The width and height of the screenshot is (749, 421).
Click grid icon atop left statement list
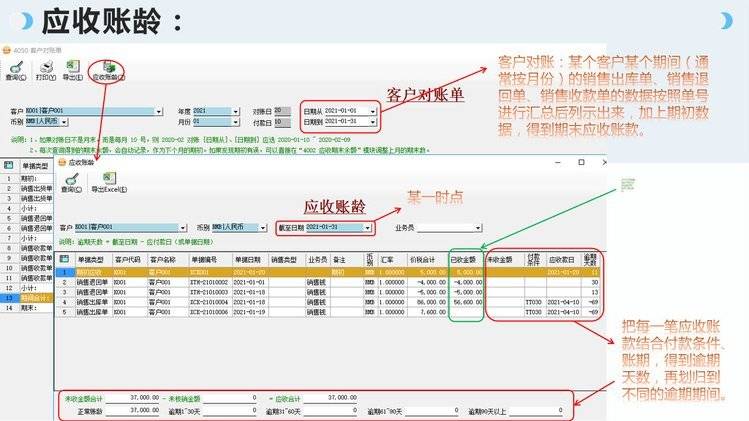point(8,163)
